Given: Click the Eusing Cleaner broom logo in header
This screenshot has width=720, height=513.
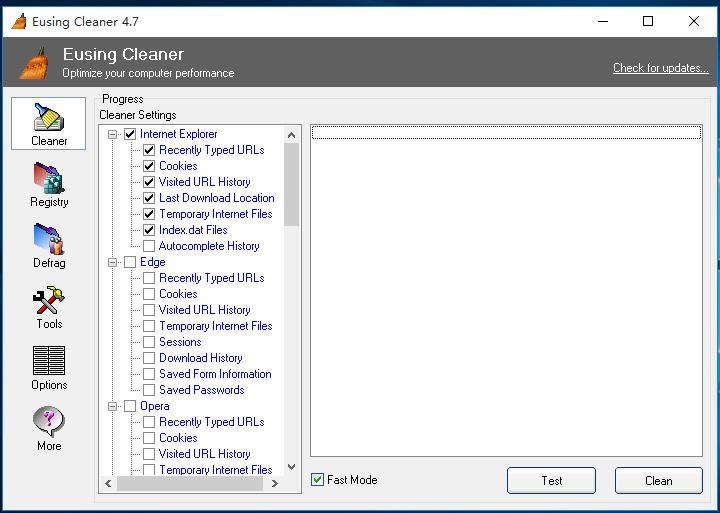Looking at the screenshot, I should point(34,62).
